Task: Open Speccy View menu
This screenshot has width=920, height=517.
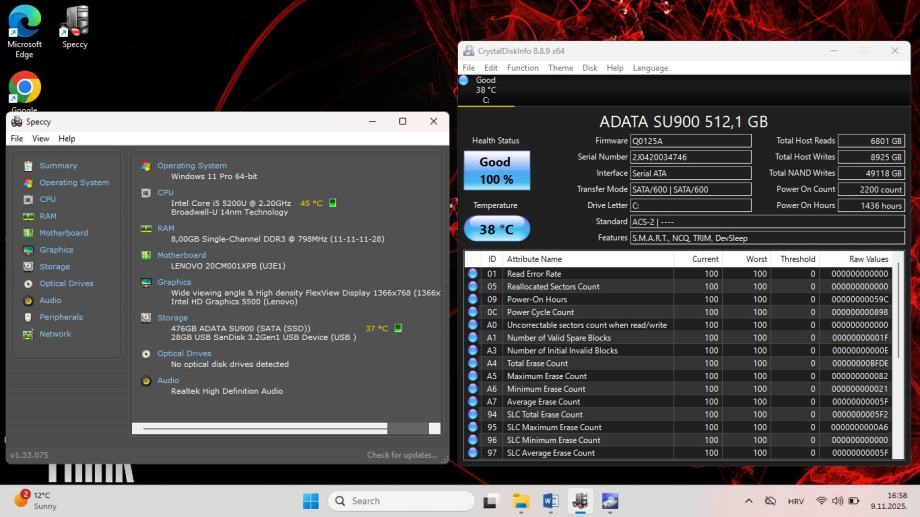Action: pyautogui.click(x=40, y=138)
